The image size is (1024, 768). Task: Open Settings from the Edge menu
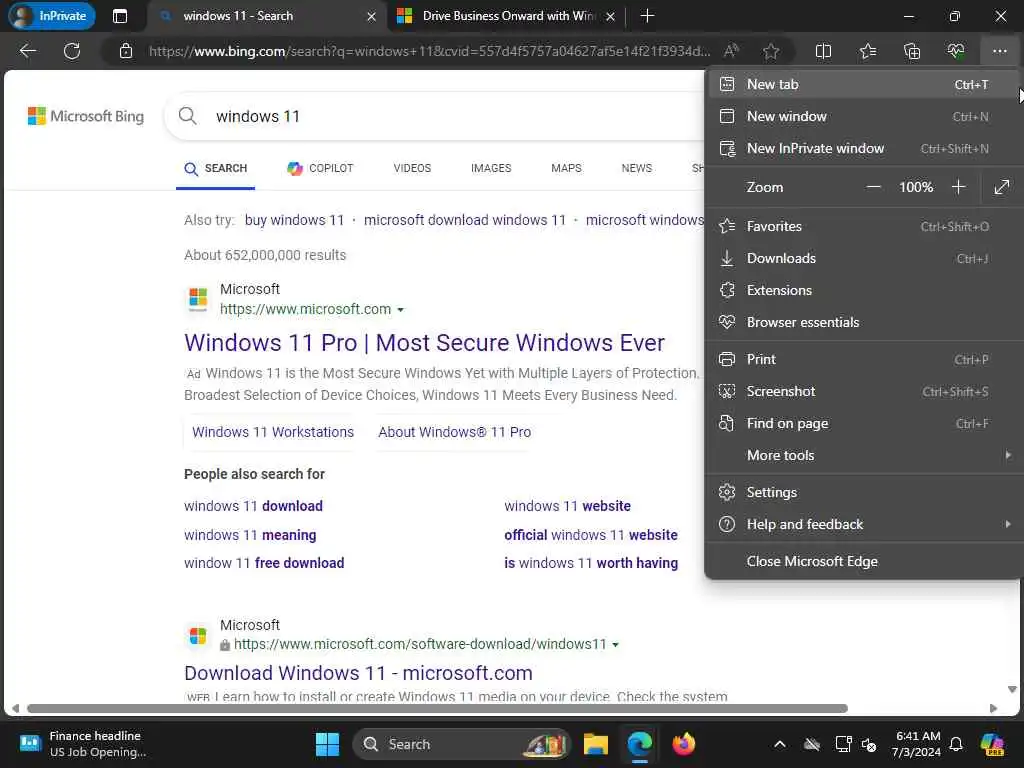pyautogui.click(x=862, y=492)
